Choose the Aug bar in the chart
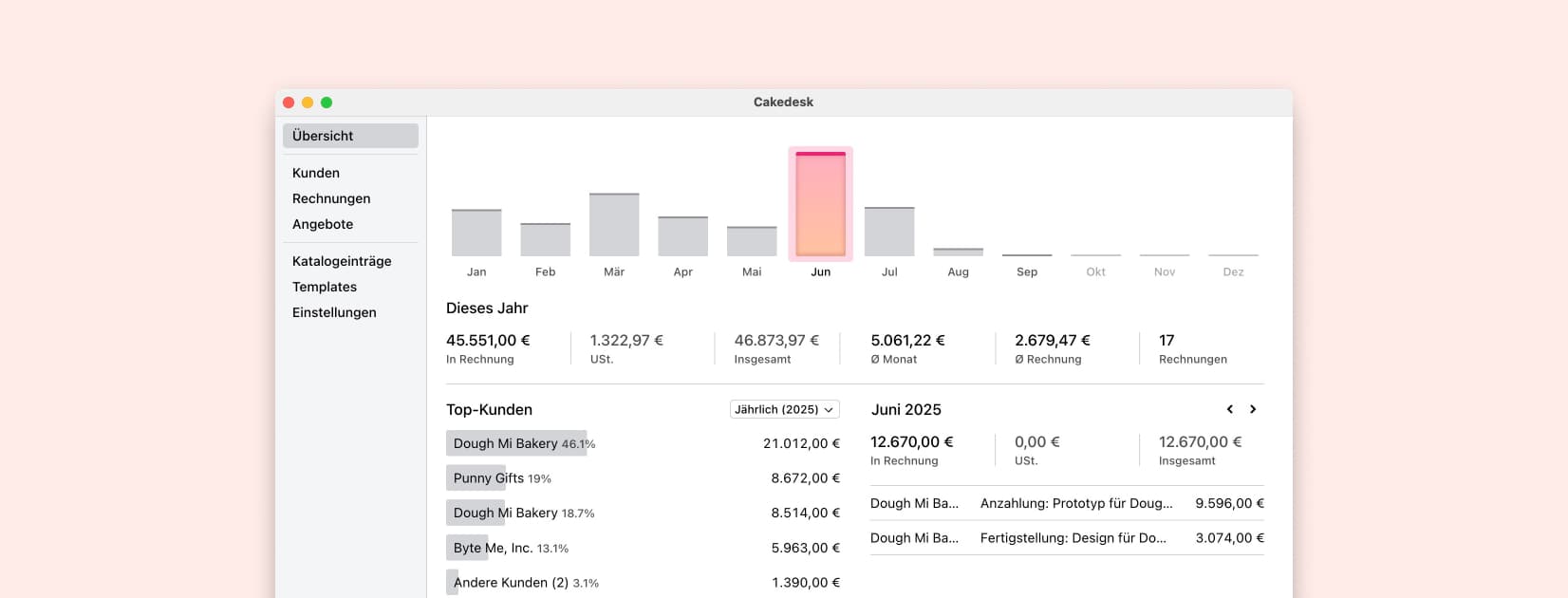 pos(958,252)
